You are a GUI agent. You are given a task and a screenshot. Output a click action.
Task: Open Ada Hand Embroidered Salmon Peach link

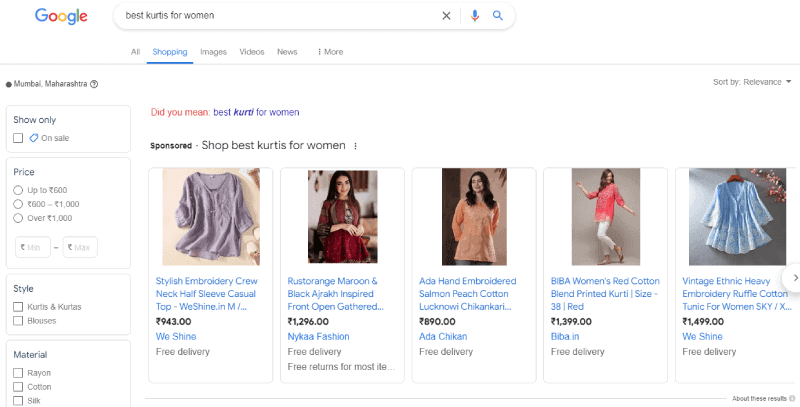468,294
